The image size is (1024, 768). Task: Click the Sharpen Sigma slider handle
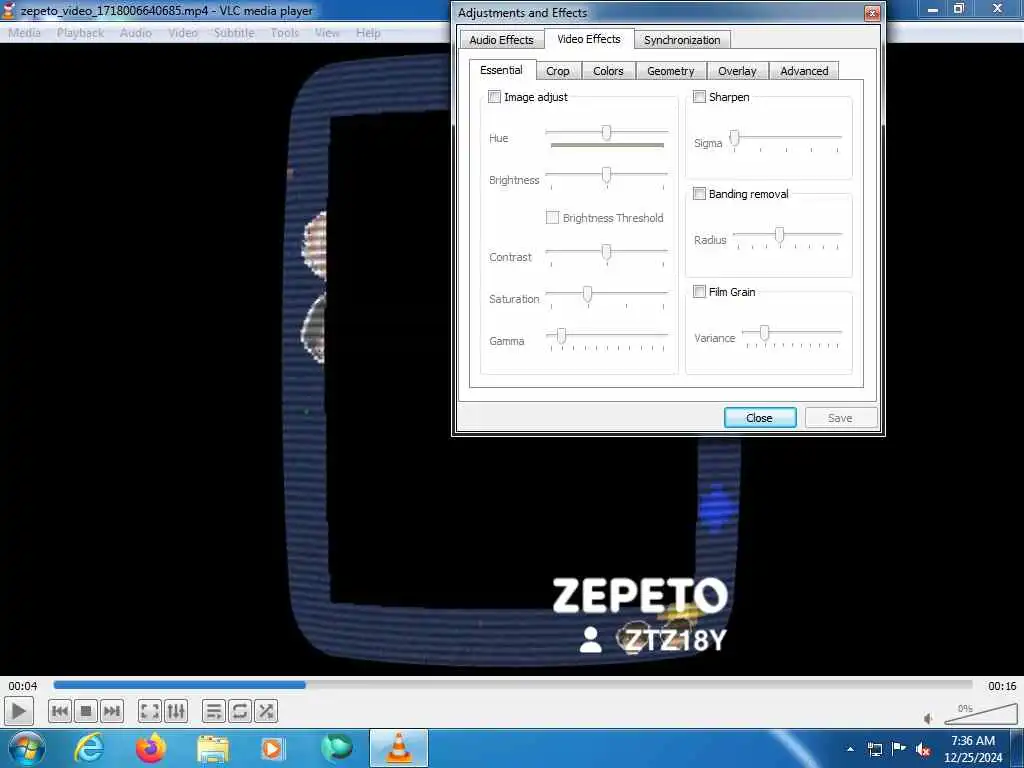tap(735, 137)
